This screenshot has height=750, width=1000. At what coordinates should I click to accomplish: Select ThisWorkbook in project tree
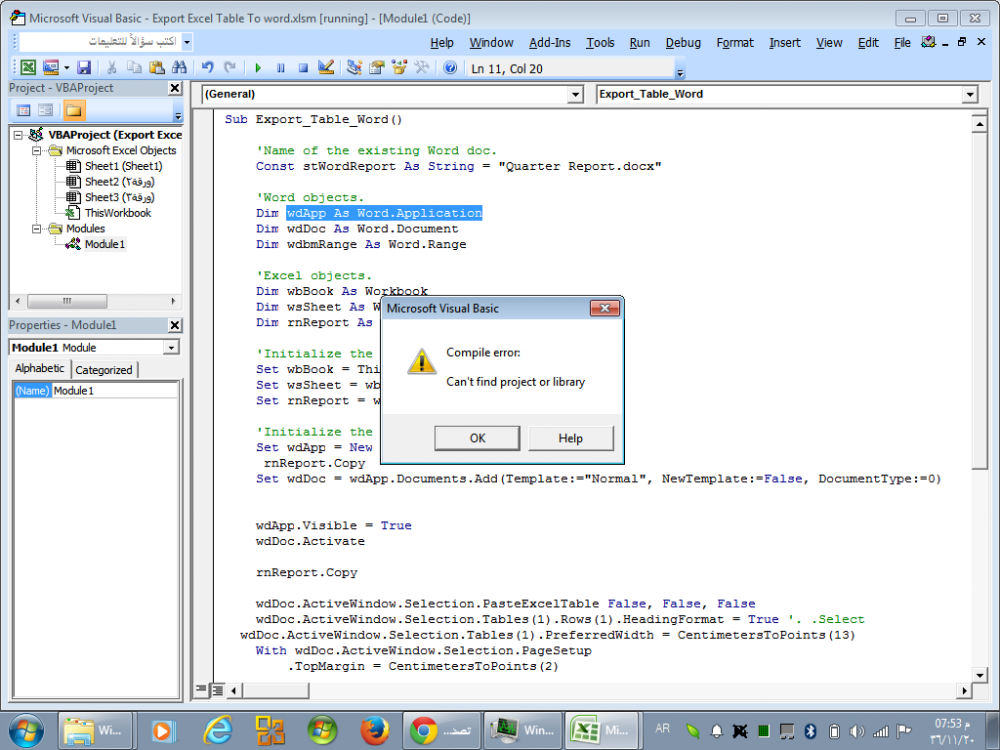[x=118, y=213]
